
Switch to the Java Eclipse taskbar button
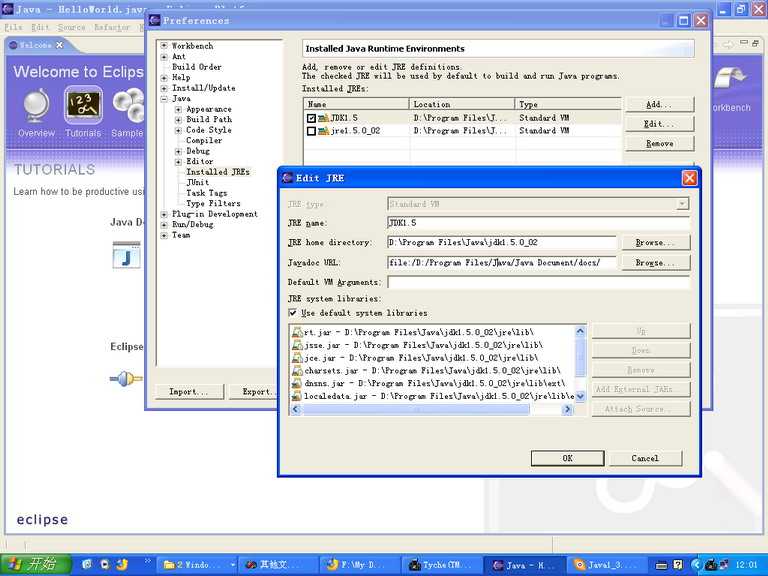coord(522,565)
